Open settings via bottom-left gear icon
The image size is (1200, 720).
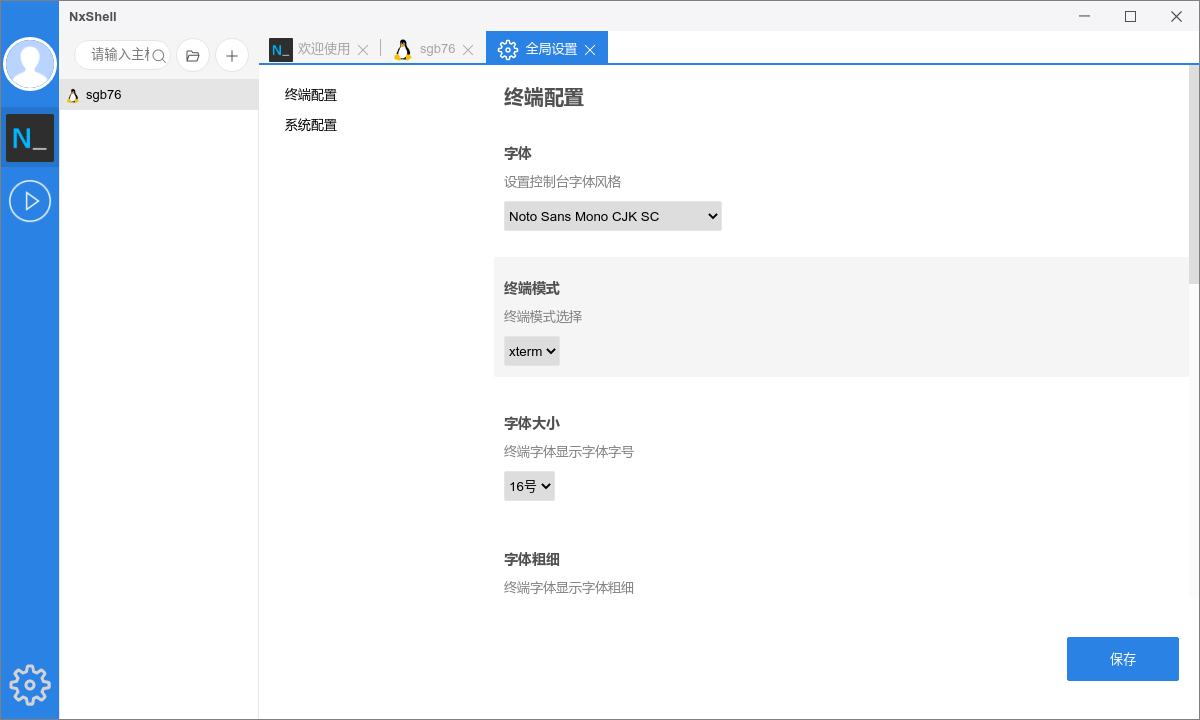coord(30,685)
